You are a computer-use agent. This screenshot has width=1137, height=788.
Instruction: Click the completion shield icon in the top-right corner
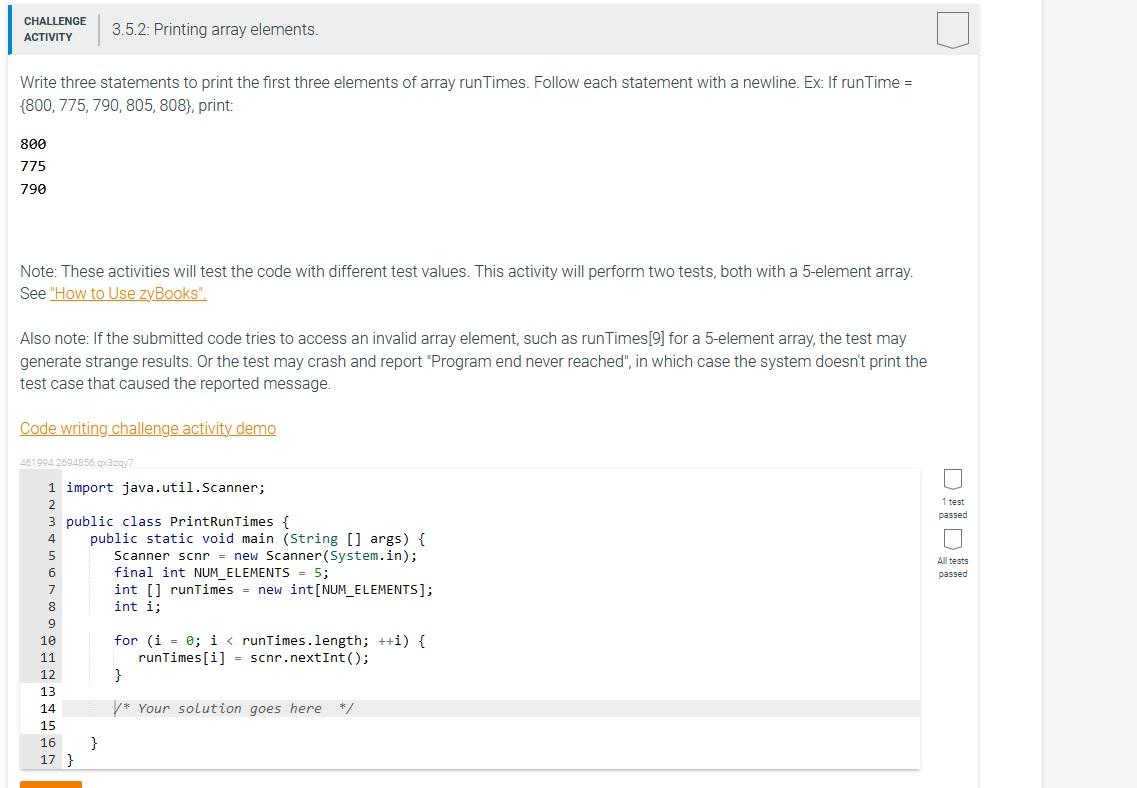coord(952,29)
